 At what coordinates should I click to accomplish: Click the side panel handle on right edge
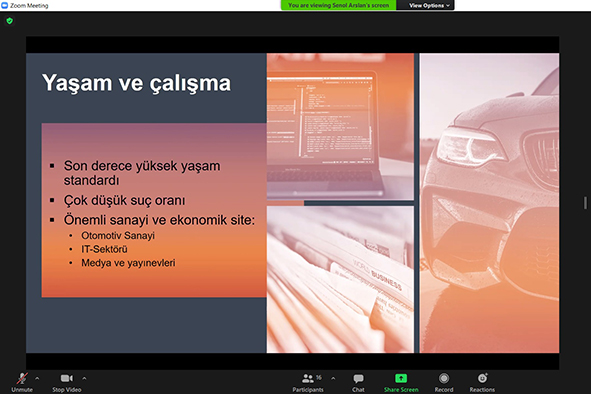click(x=585, y=203)
